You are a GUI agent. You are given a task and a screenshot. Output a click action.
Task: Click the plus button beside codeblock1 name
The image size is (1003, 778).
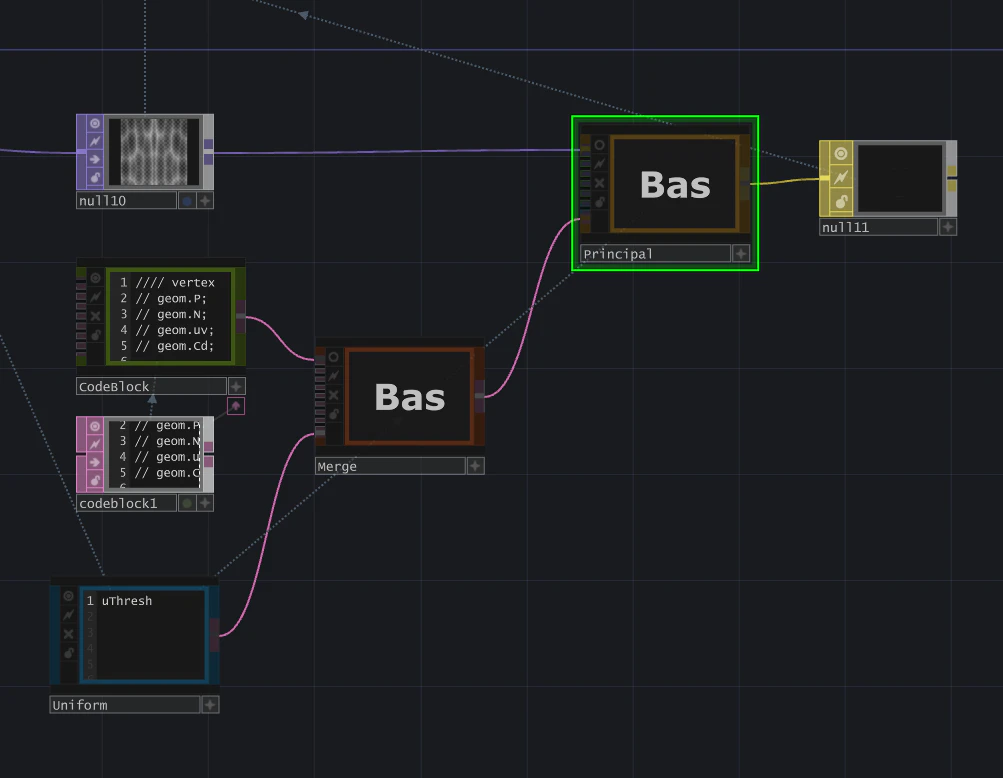point(205,504)
